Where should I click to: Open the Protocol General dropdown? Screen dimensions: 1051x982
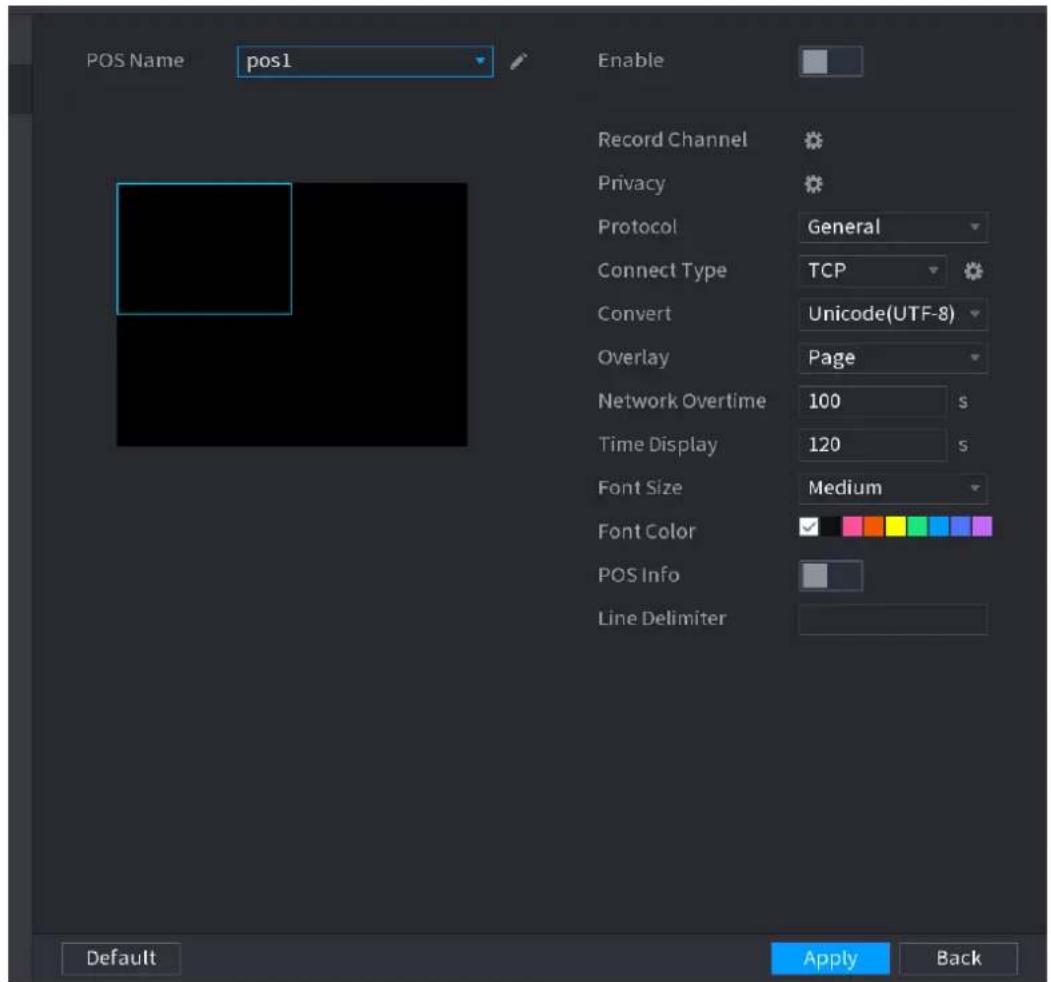click(893, 227)
